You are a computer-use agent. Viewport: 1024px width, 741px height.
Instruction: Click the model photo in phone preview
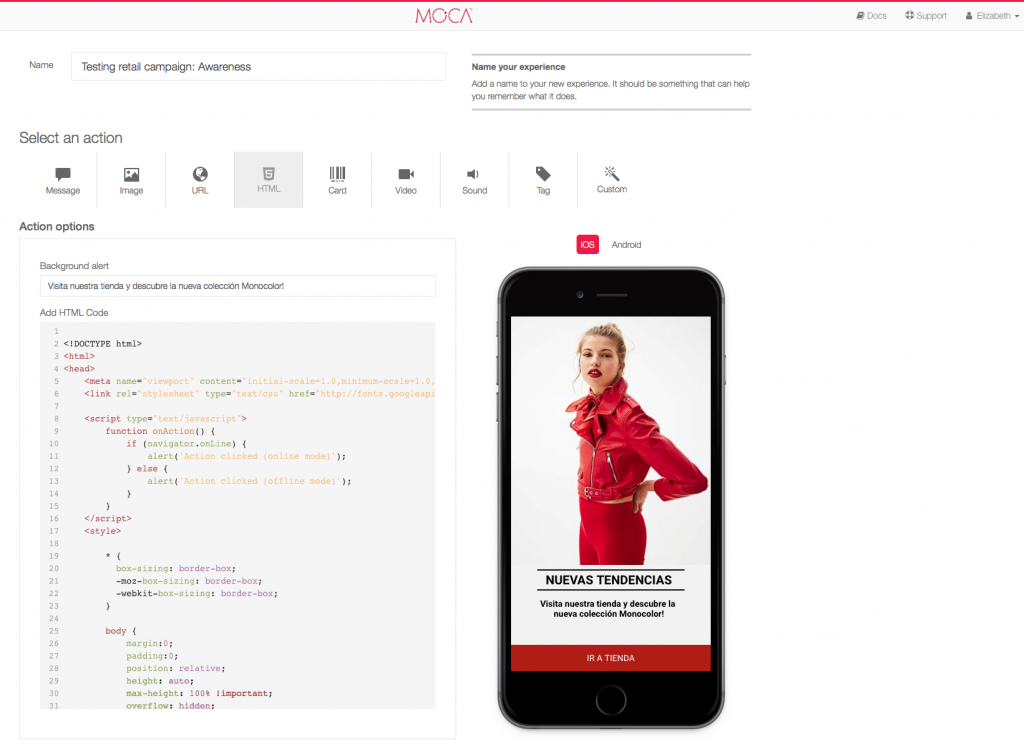611,441
